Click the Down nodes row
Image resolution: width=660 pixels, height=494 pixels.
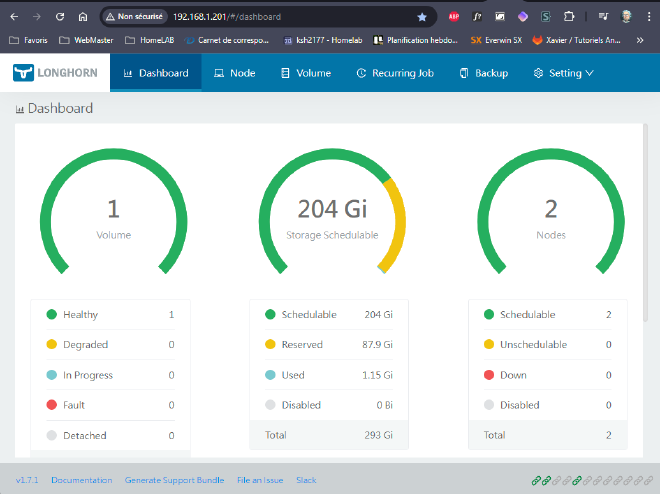click(548, 375)
